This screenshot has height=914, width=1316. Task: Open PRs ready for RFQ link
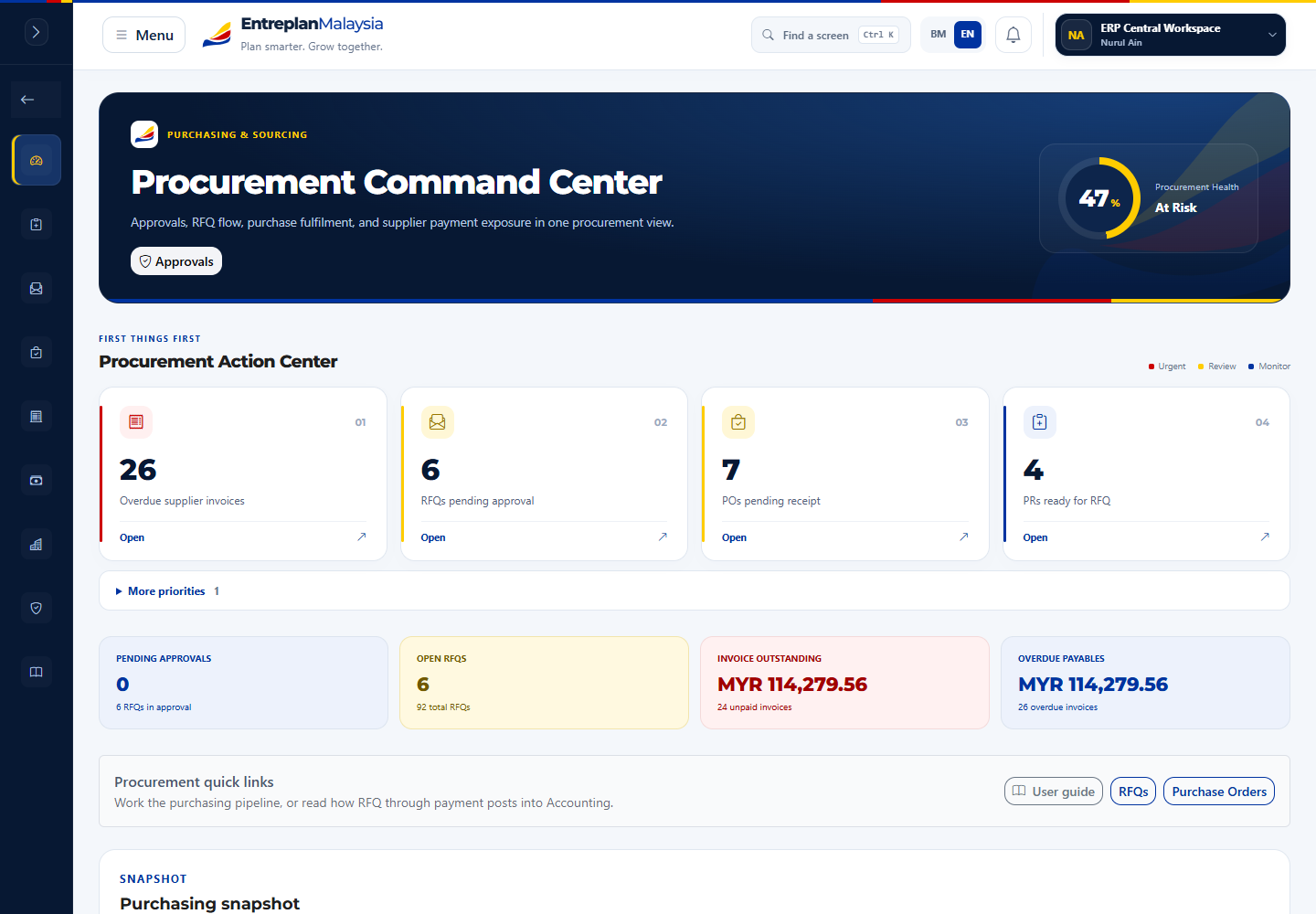[x=1035, y=537]
